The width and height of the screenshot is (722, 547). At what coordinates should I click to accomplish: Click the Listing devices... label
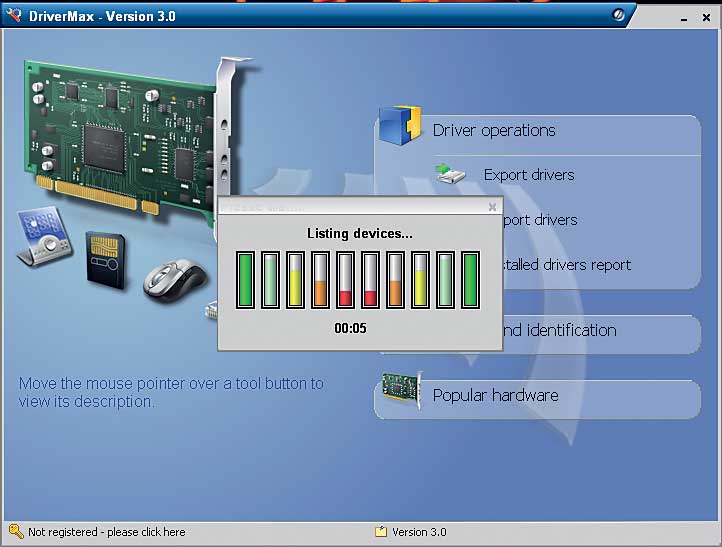(x=360, y=233)
